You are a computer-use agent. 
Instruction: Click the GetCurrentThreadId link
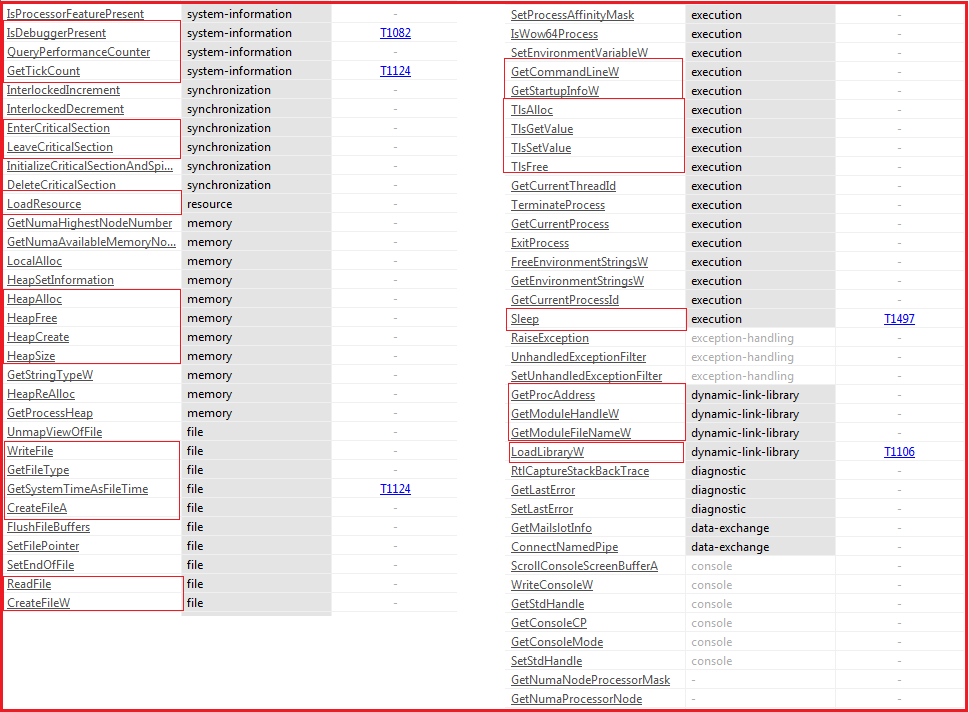coord(564,186)
